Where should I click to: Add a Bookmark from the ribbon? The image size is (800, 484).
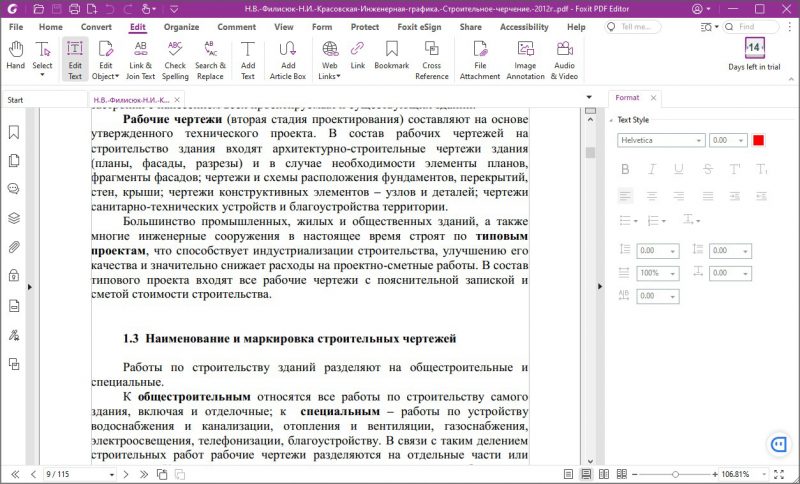[x=392, y=55]
